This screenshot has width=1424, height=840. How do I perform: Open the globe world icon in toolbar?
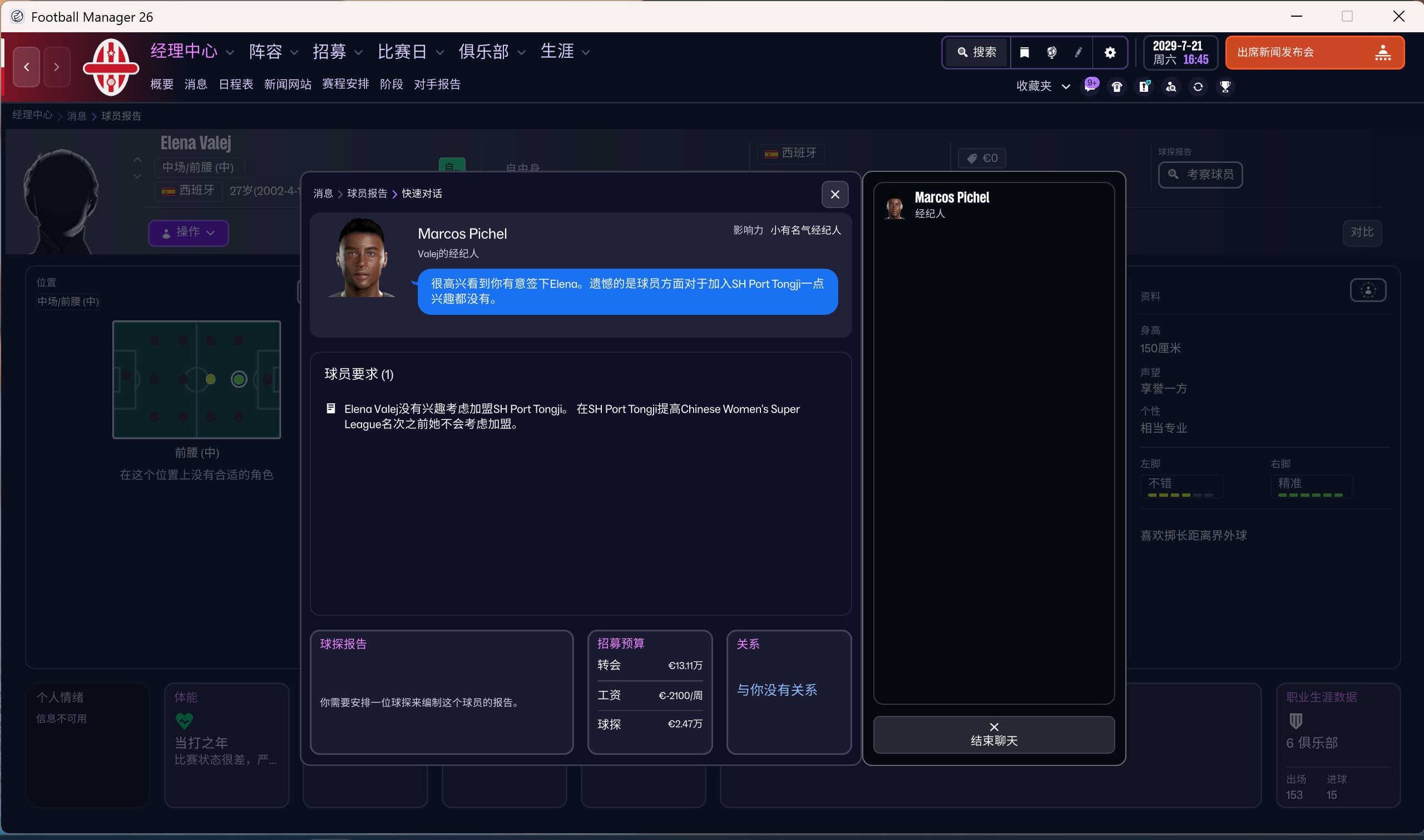coord(1051,53)
